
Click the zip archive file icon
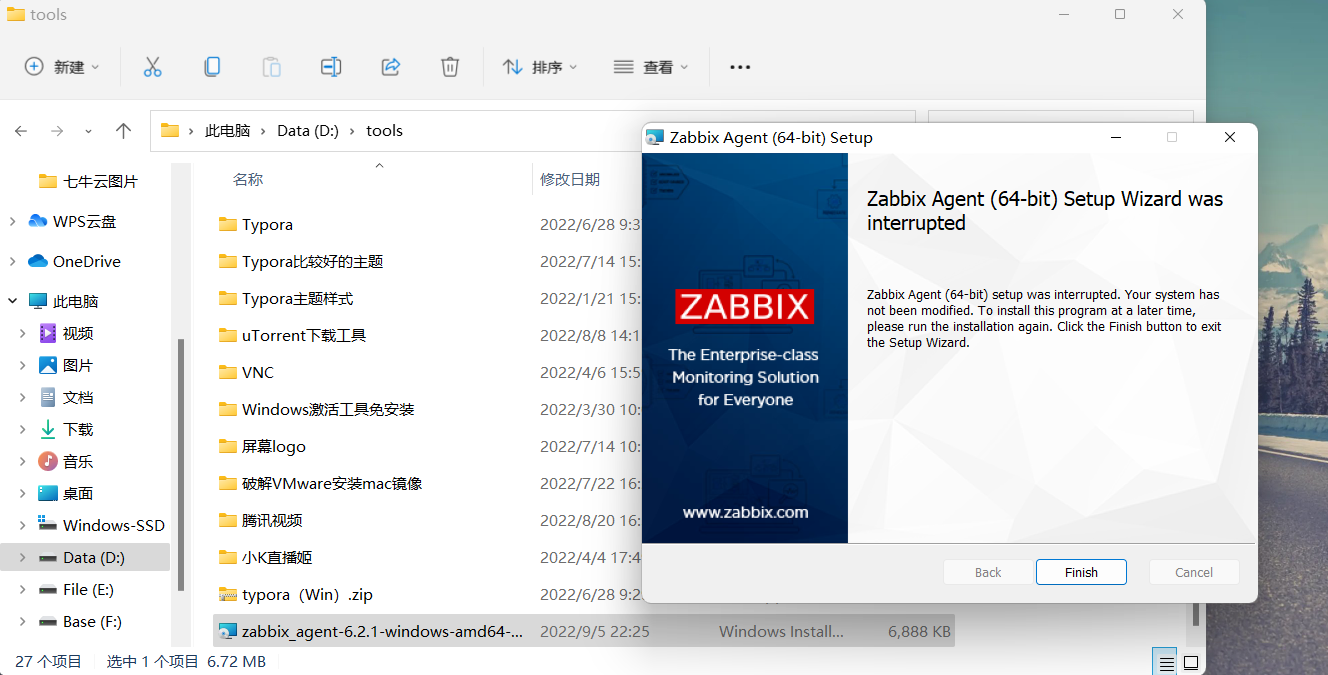click(227, 594)
